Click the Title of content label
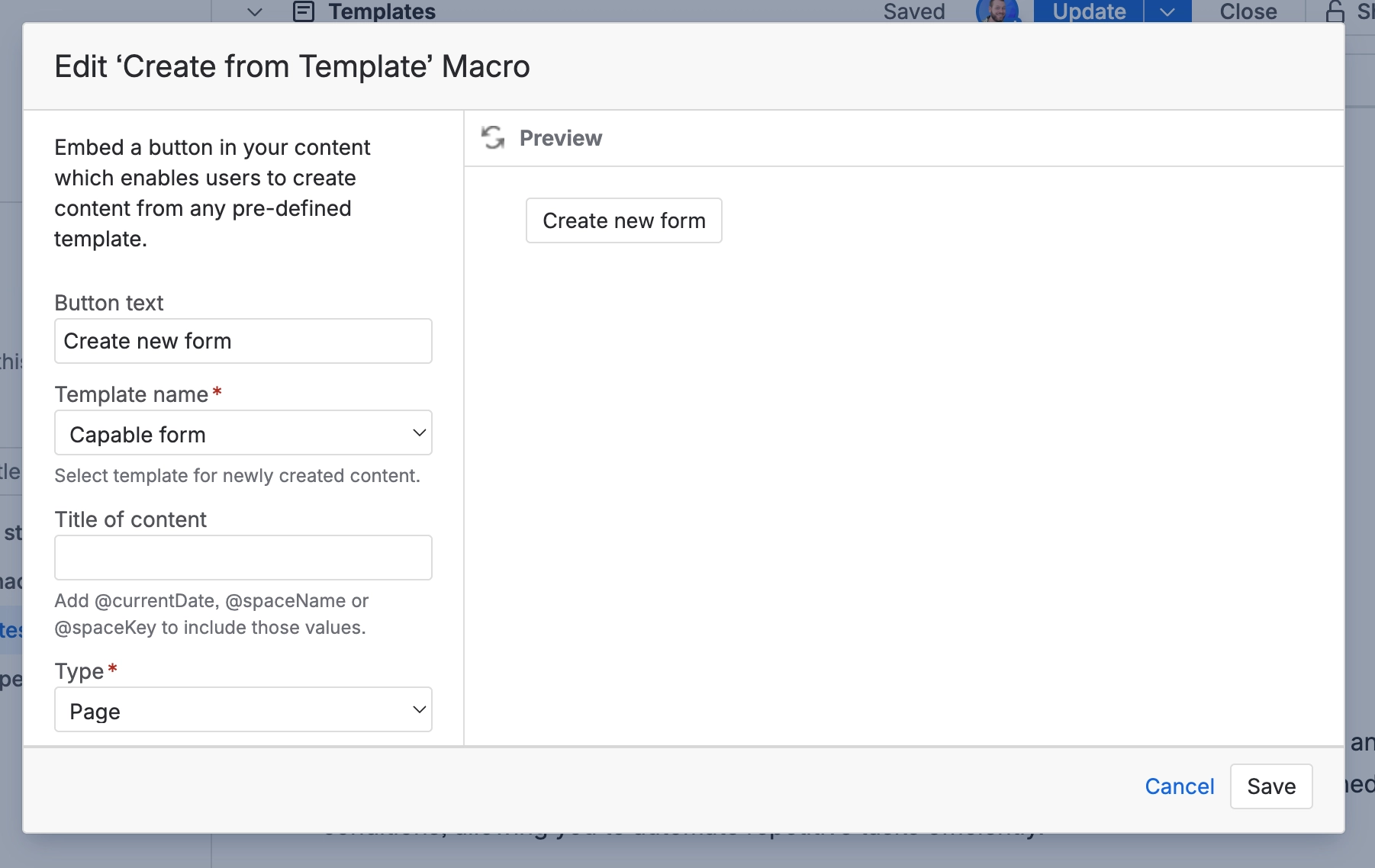The image size is (1375, 868). click(x=130, y=519)
